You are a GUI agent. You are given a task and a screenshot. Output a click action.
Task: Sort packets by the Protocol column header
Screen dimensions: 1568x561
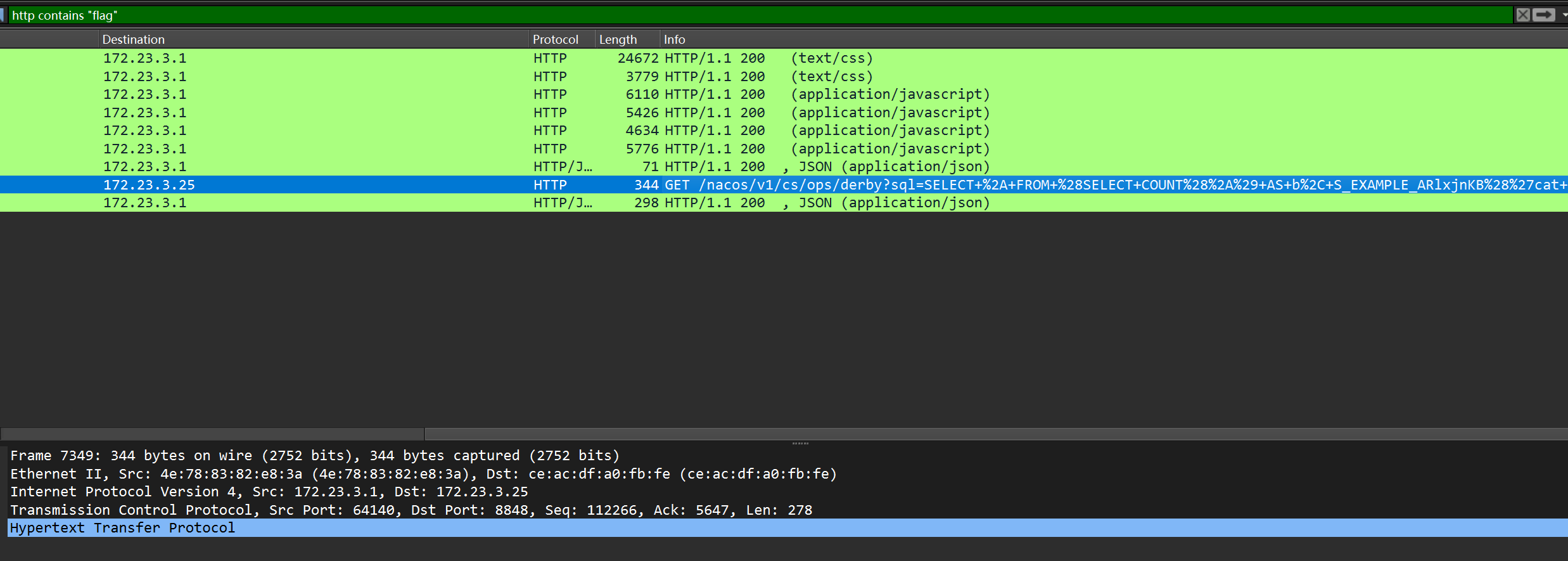point(555,39)
